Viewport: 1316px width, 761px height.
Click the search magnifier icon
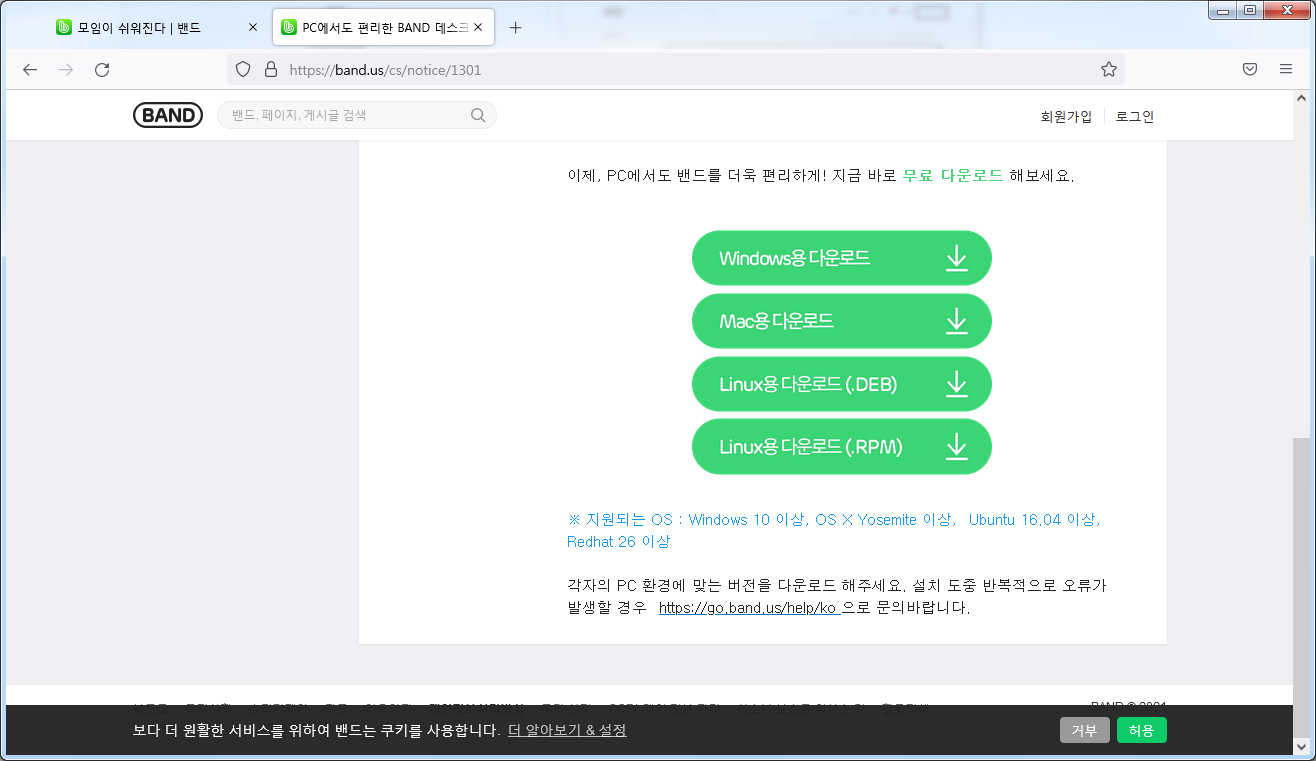point(478,116)
